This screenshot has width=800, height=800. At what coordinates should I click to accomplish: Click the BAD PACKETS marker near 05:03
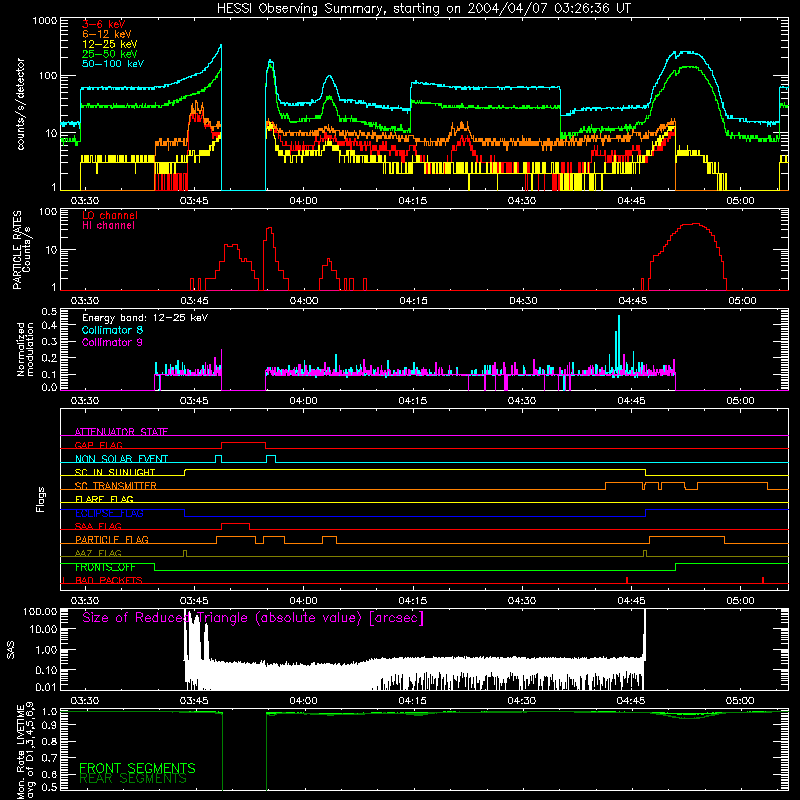point(763,580)
